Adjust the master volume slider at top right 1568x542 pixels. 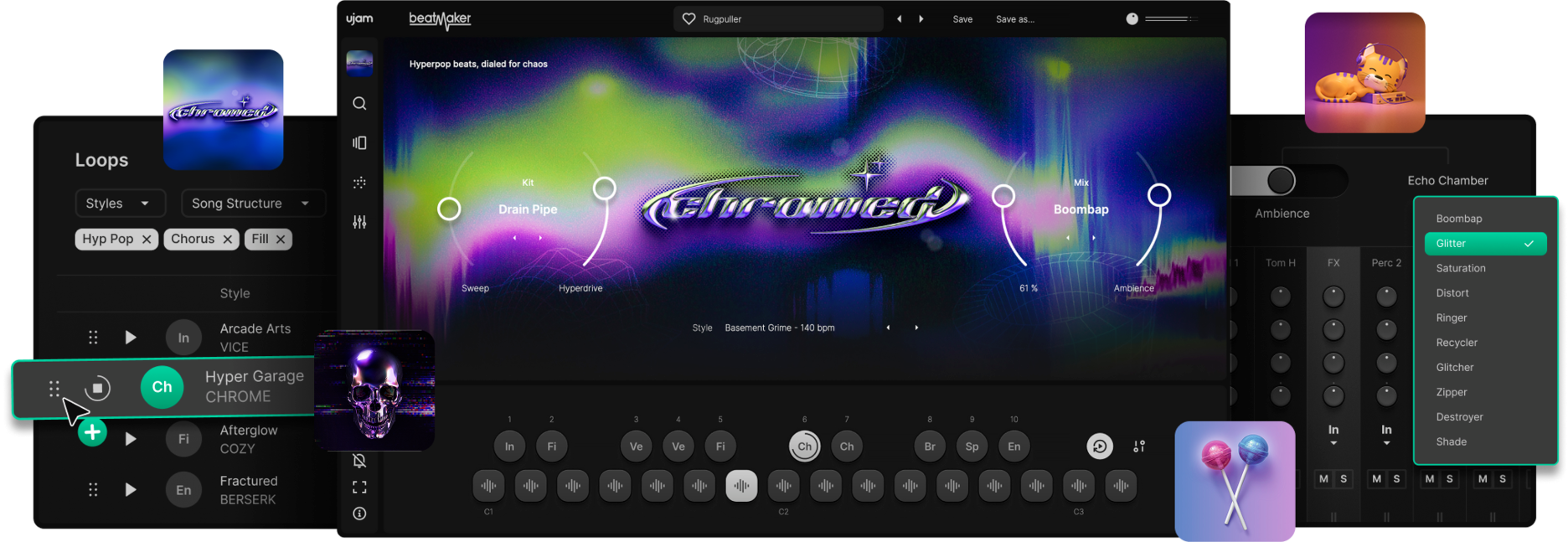pos(1168,18)
